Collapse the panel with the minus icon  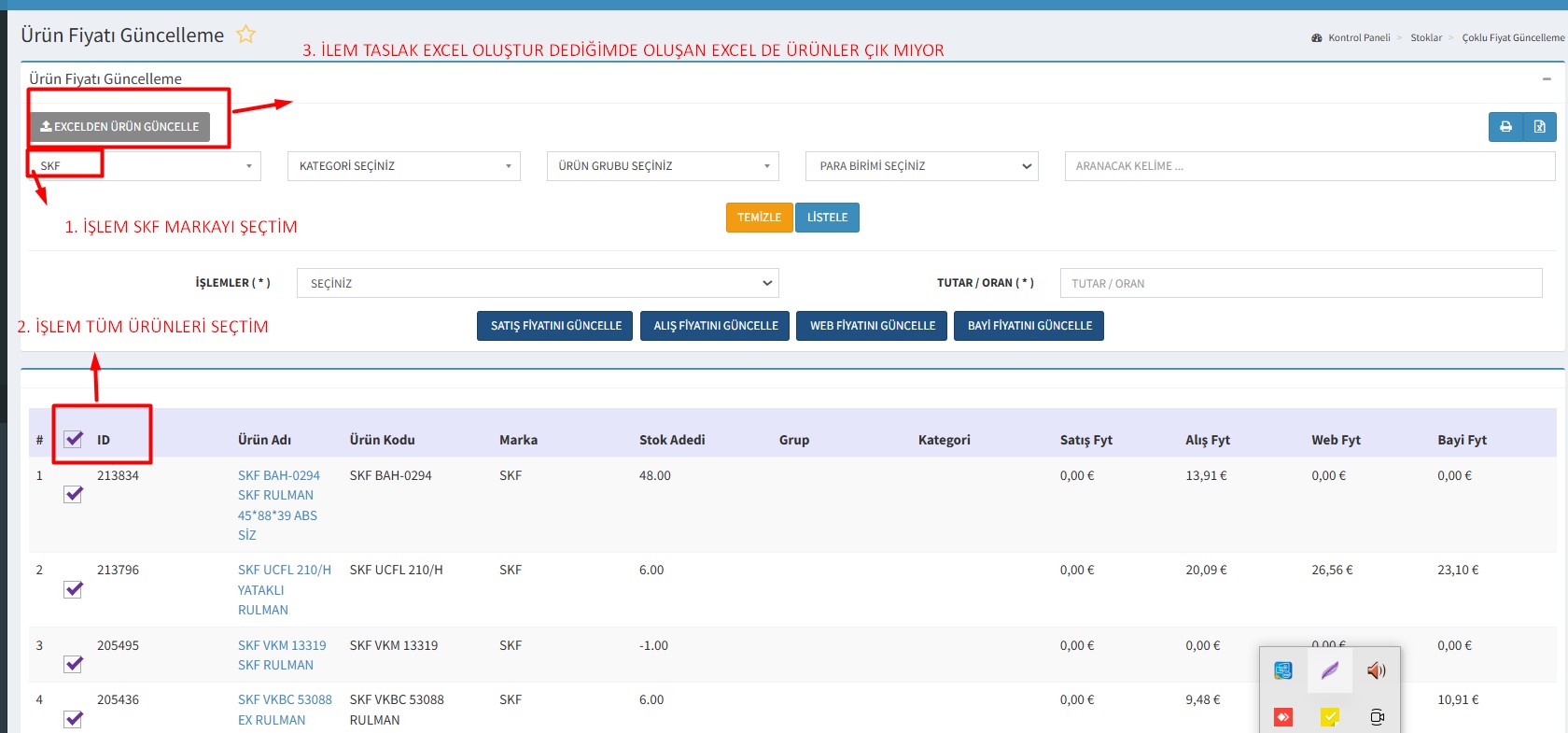1547,79
